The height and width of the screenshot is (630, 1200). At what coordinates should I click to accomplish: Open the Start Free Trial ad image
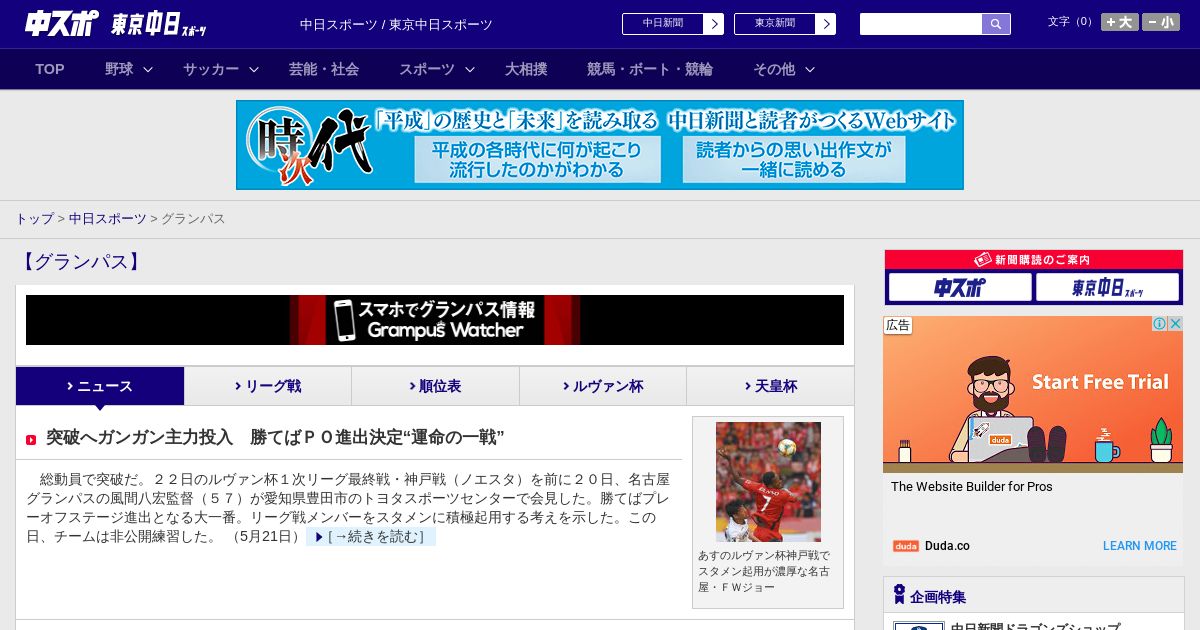[x=1033, y=394]
